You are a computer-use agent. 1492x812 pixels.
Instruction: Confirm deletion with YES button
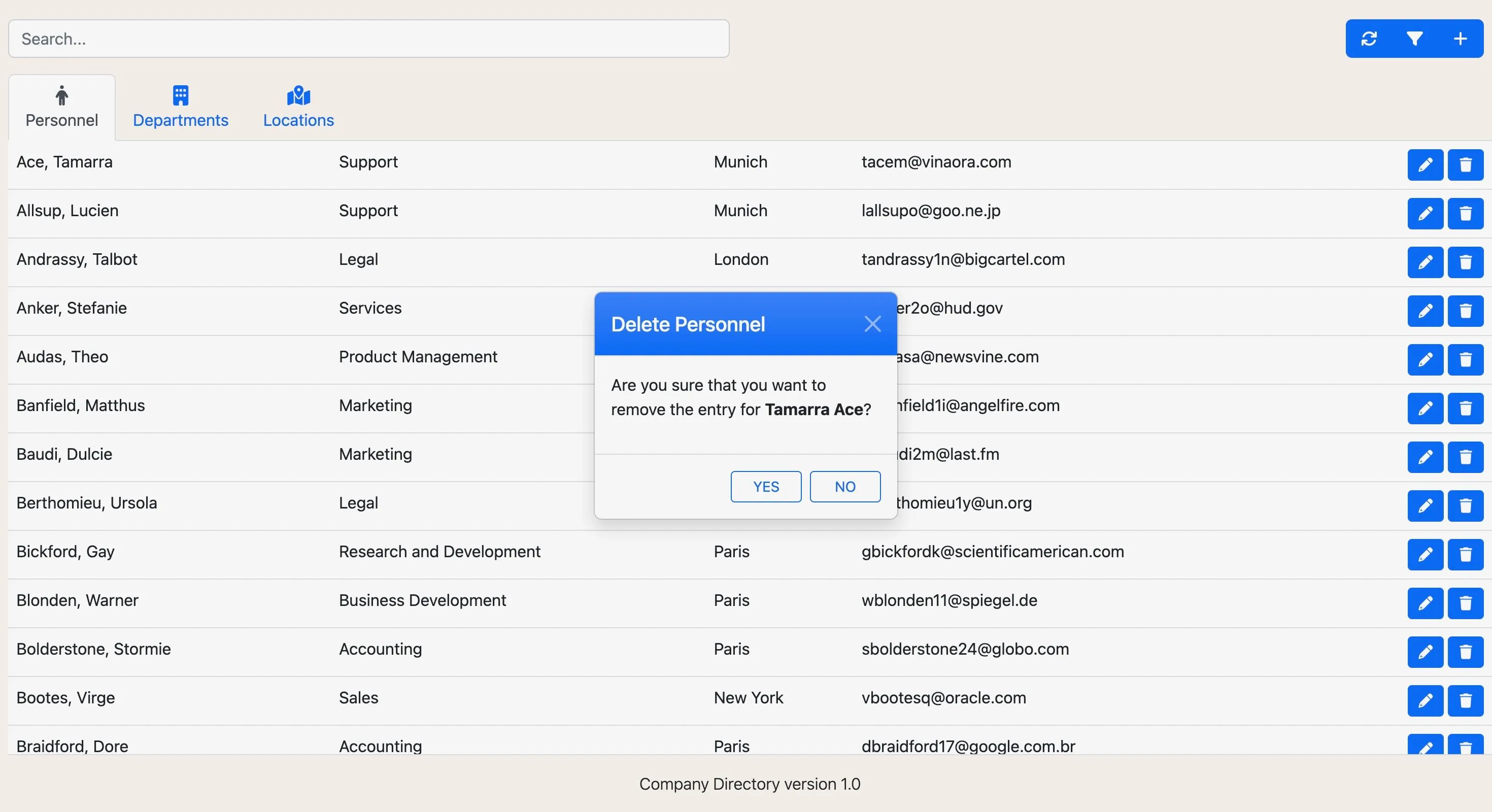[x=766, y=487]
